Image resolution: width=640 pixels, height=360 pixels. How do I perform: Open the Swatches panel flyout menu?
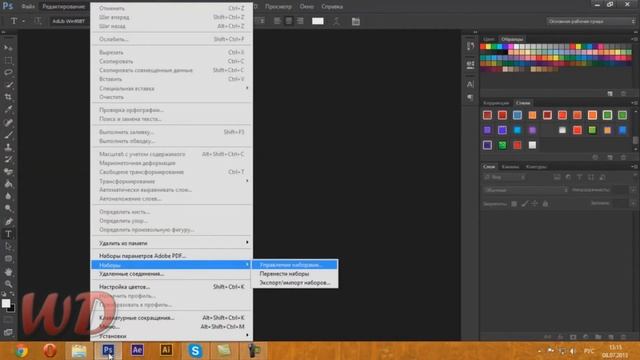click(635, 39)
